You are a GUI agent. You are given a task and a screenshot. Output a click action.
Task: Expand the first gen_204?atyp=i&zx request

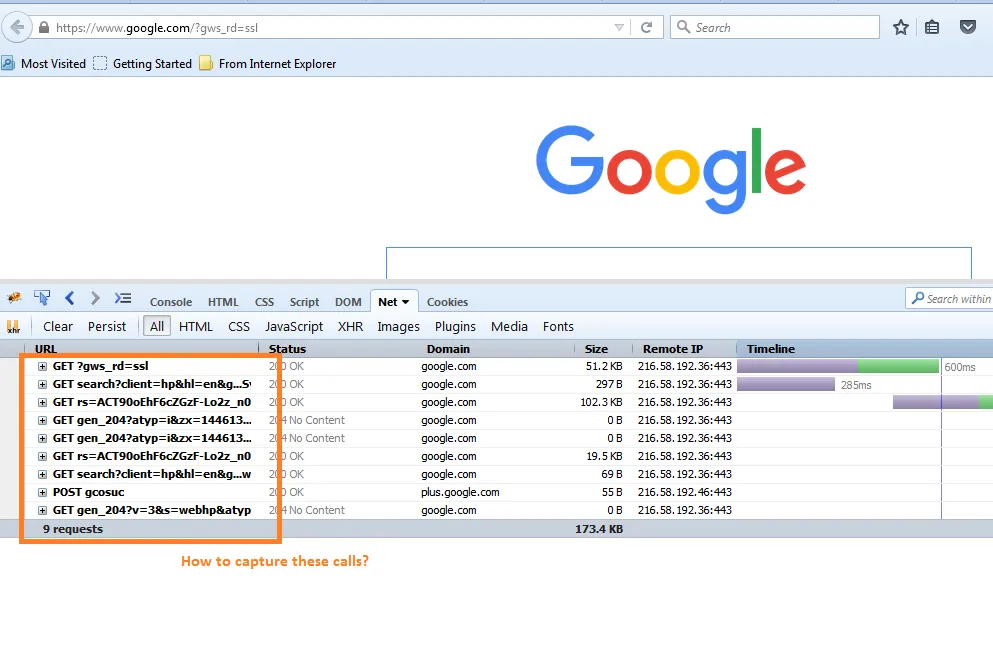coord(42,420)
